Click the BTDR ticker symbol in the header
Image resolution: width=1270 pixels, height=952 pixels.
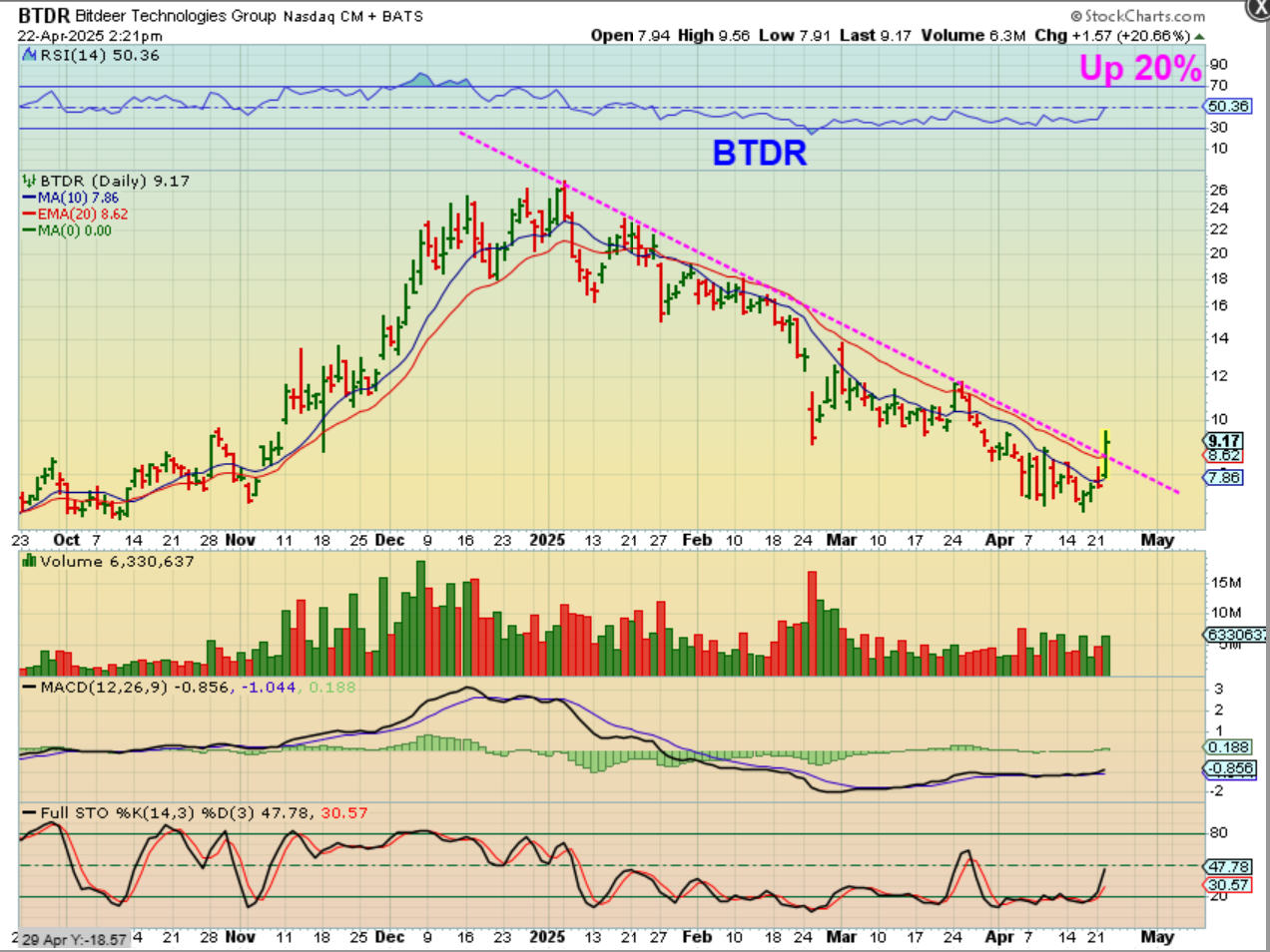pyautogui.click(x=44, y=16)
